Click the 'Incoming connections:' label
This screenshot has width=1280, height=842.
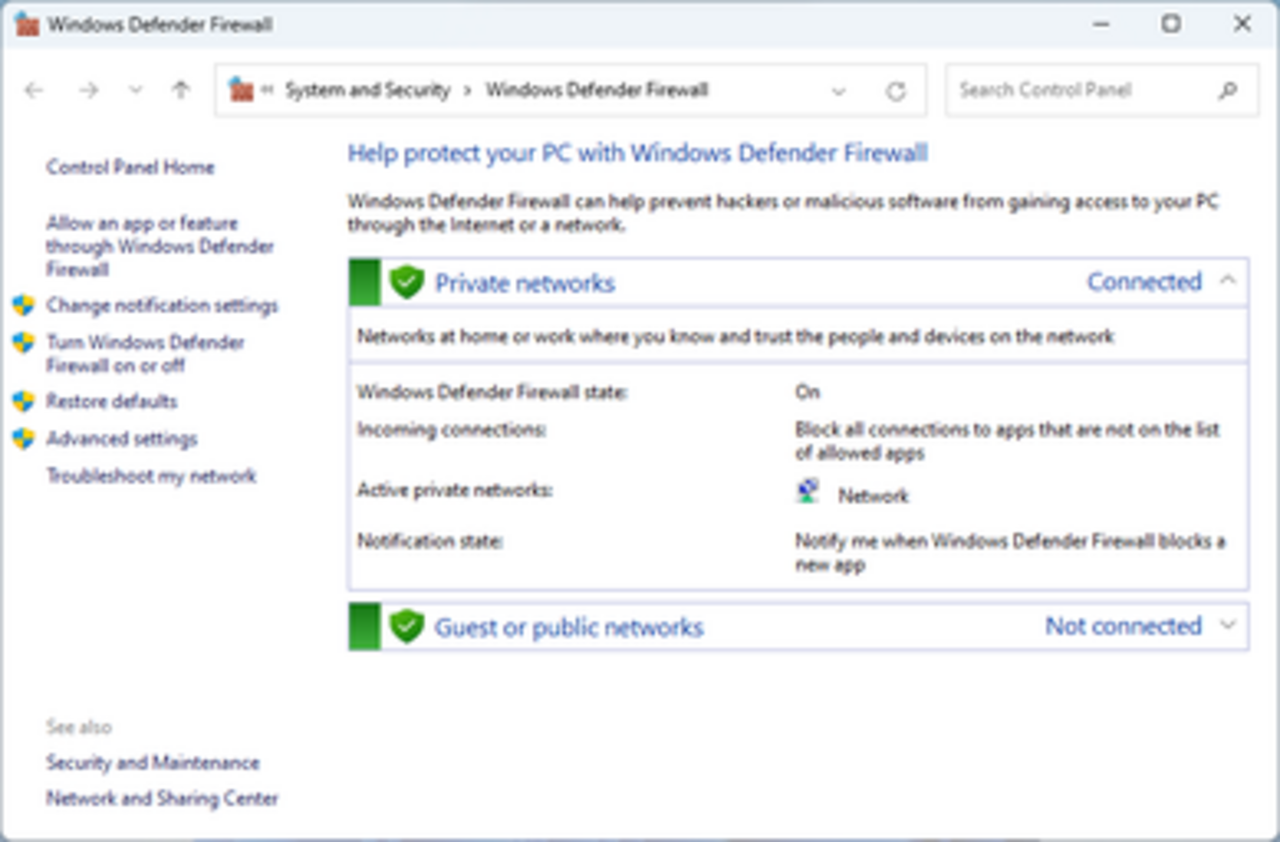(452, 430)
